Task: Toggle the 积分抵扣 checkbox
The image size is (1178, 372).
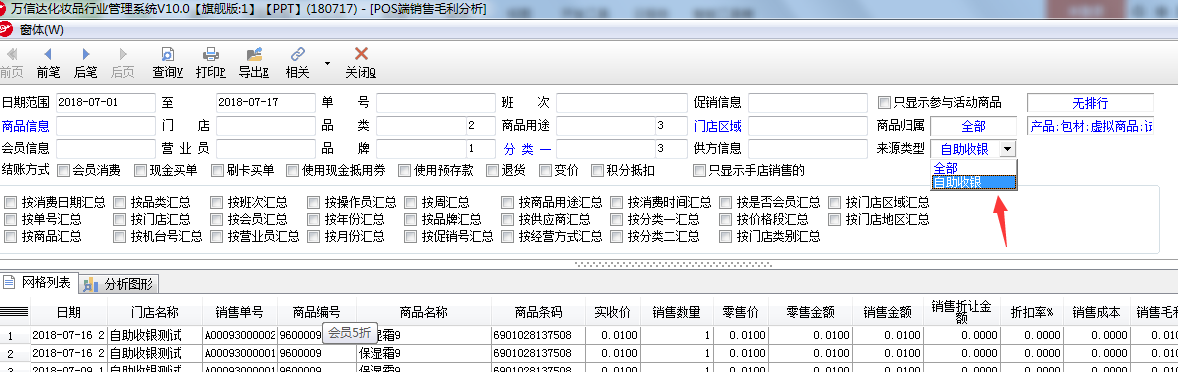Action: (x=597, y=171)
